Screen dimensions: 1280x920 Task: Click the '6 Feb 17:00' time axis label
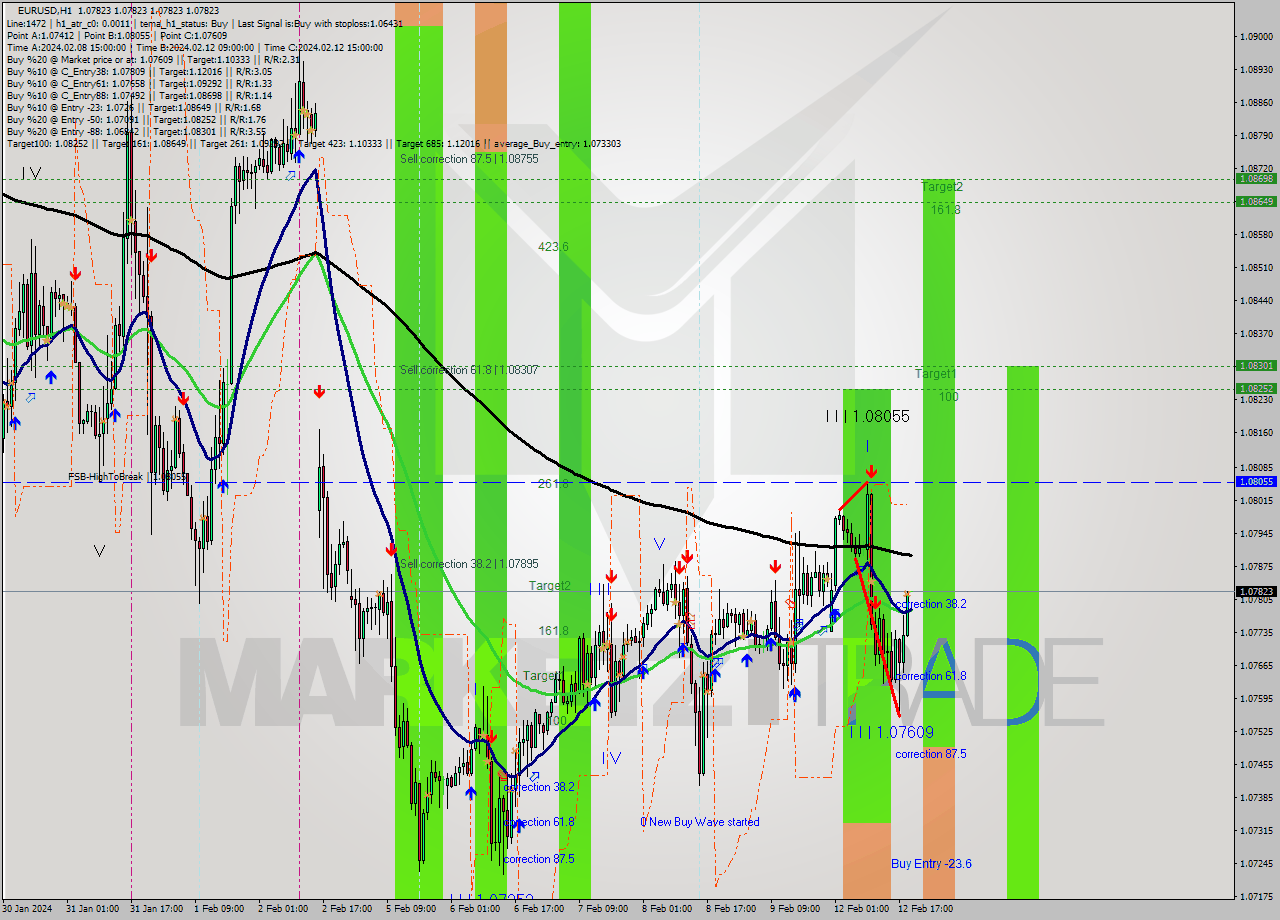click(539, 909)
